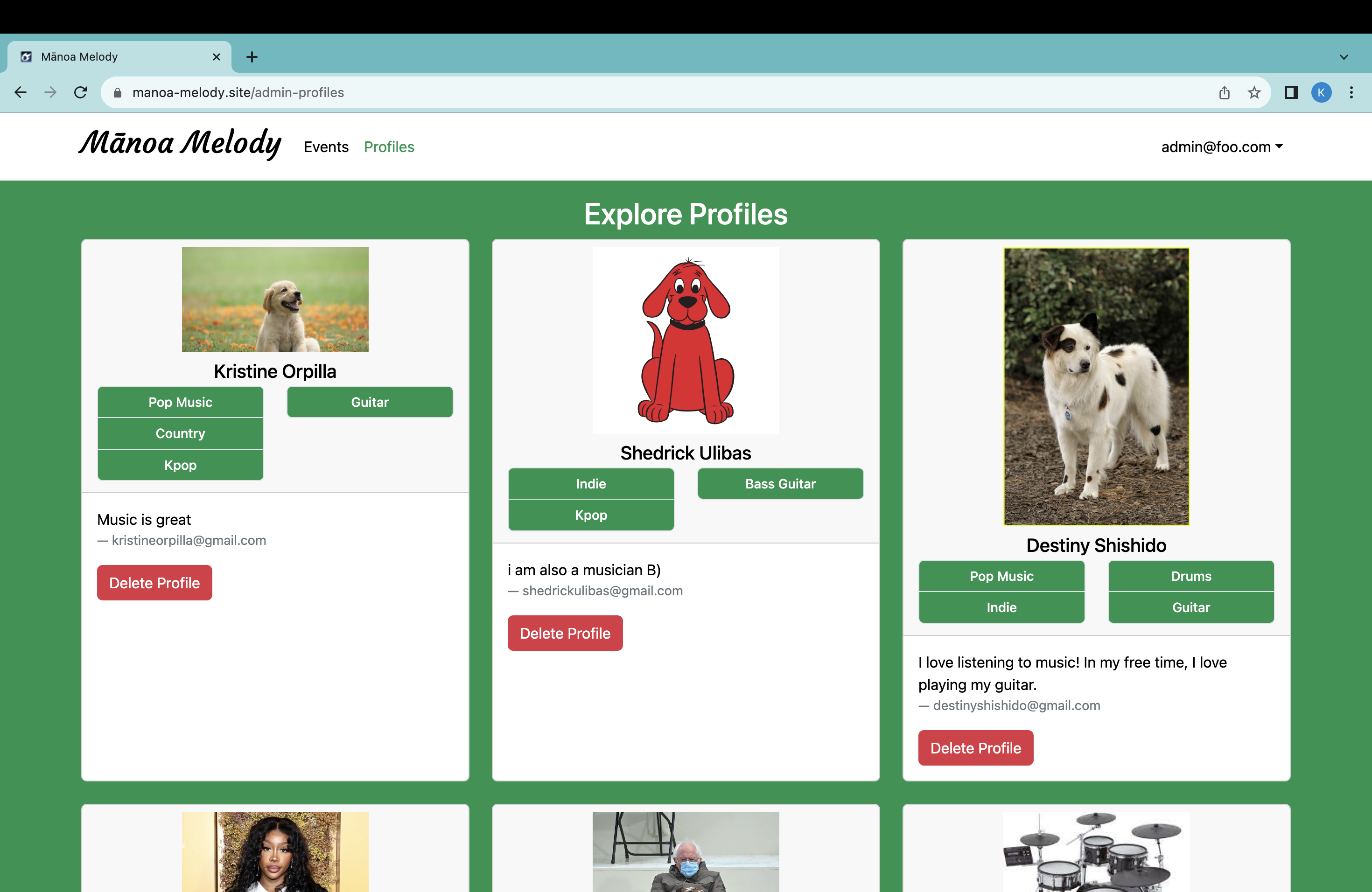The image size is (1372, 892).
Task: Close the Mānoa Melody tab
Action: [217, 56]
